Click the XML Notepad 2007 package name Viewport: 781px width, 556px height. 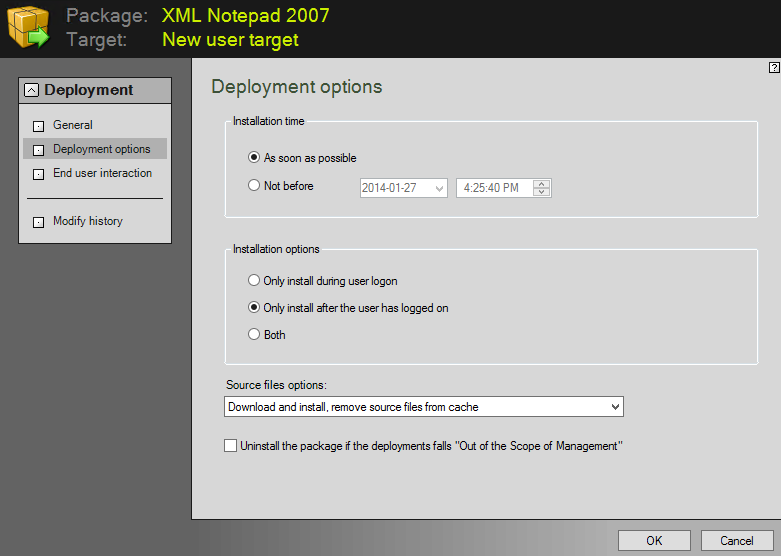coord(246,15)
